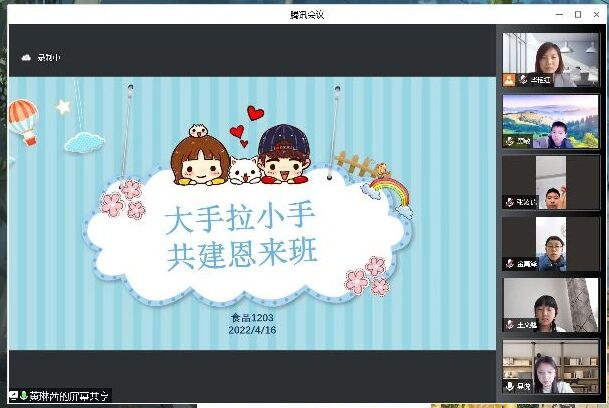Screen dimensions: 609x408
Task: Select the fifth participant's video thumbnail
Action: click(x=551, y=304)
